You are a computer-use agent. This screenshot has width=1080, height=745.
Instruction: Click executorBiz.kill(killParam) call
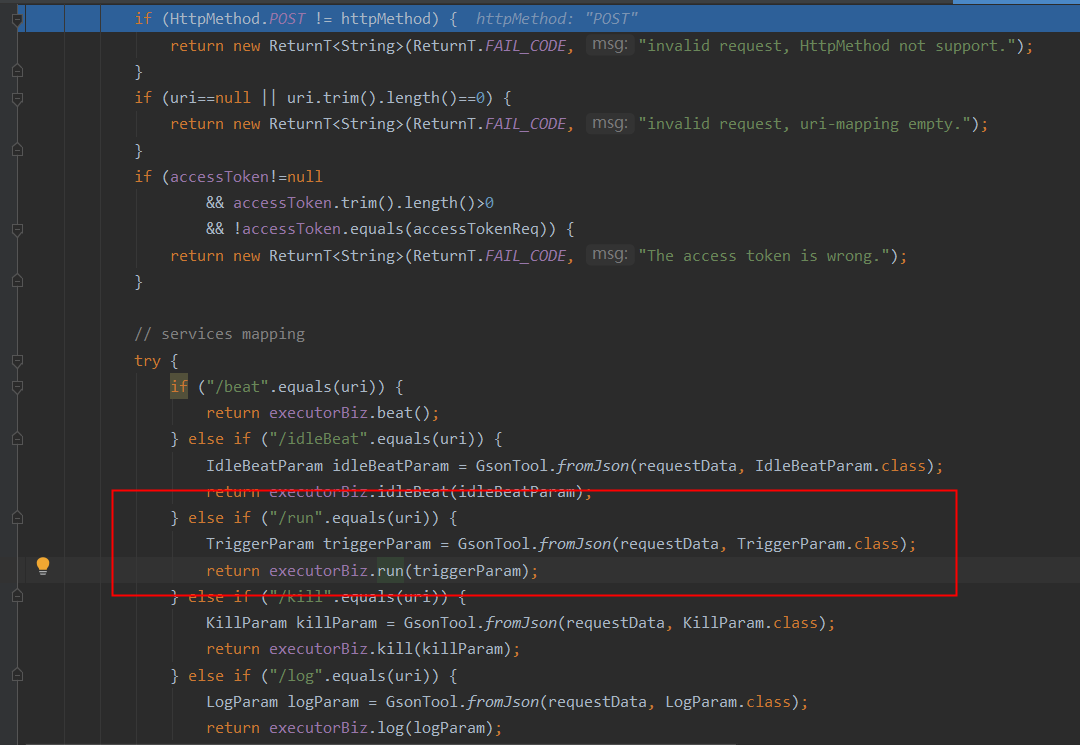pyautogui.click(x=390, y=649)
